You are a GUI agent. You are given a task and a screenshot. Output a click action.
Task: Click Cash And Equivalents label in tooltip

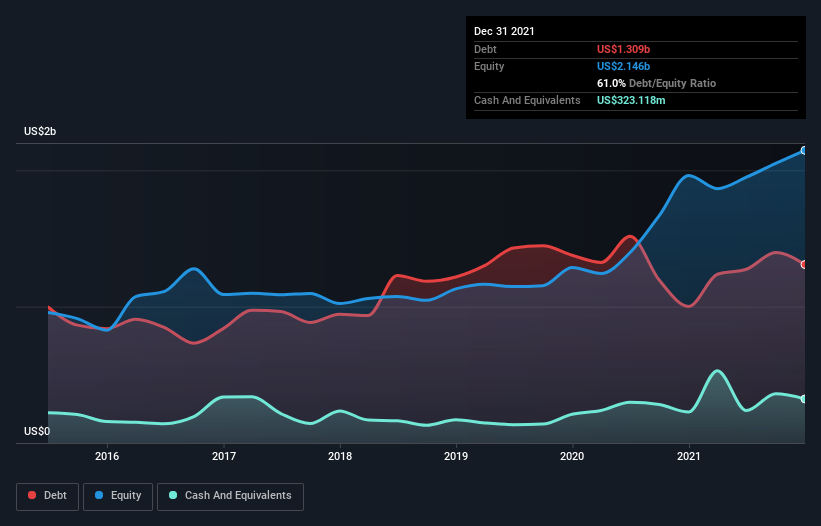[527, 100]
